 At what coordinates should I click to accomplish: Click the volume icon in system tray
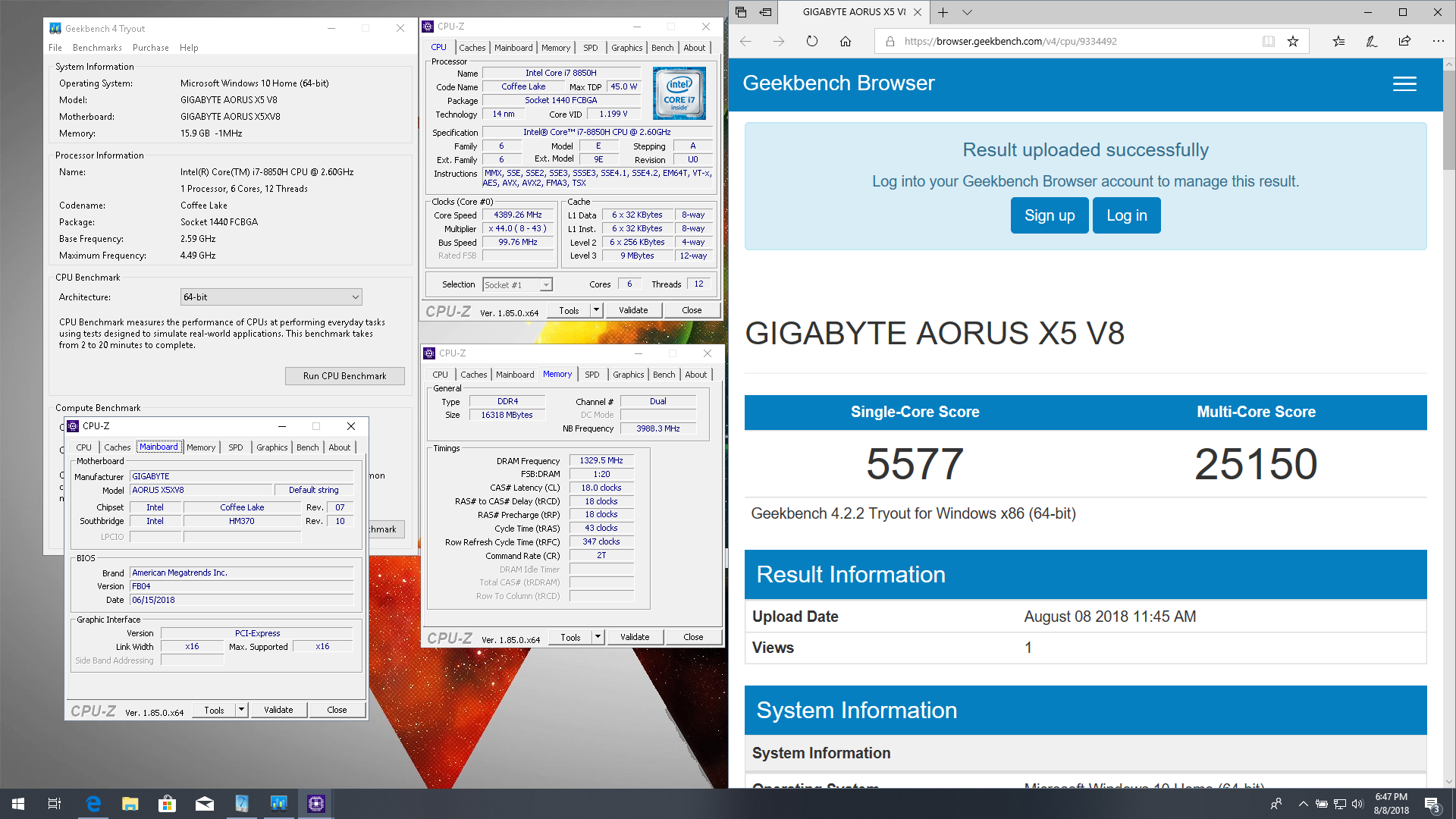click(1357, 804)
